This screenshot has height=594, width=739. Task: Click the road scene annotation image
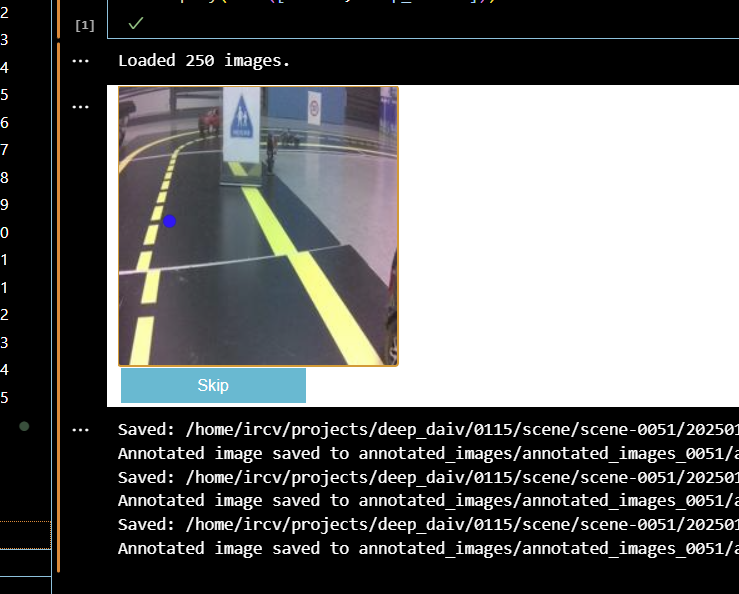click(258, 226)
